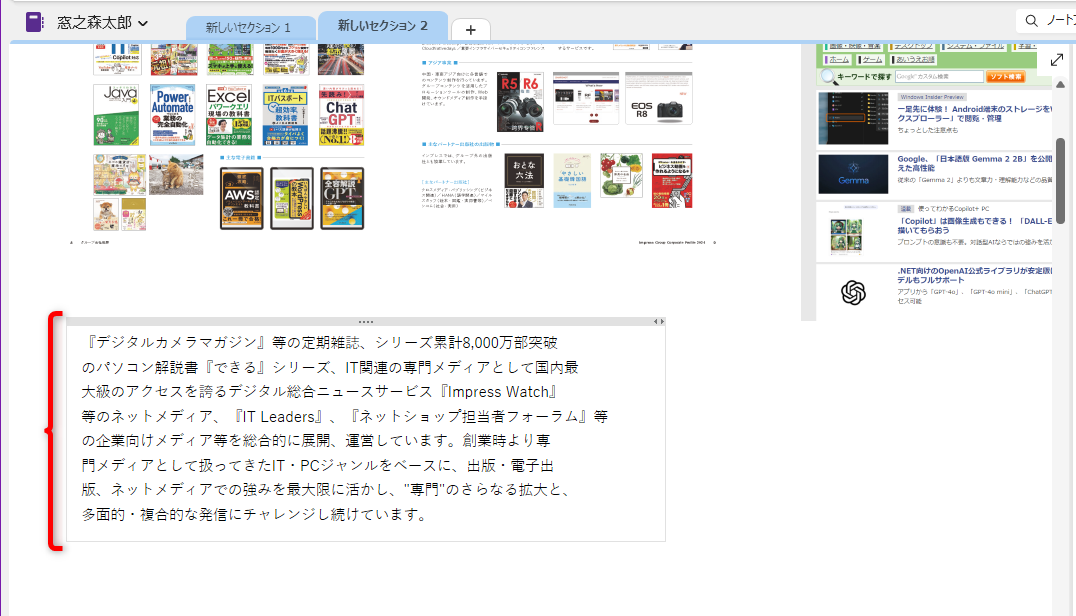Click the line starting の企業向けメディア等
1076x616 pixels.
point(316,440)
